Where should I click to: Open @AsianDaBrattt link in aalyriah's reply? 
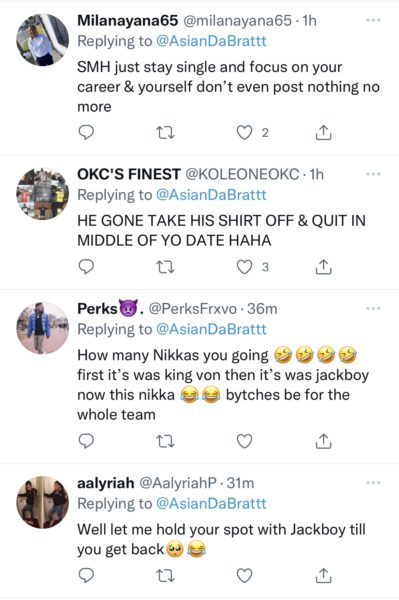(x=211, y=503)
